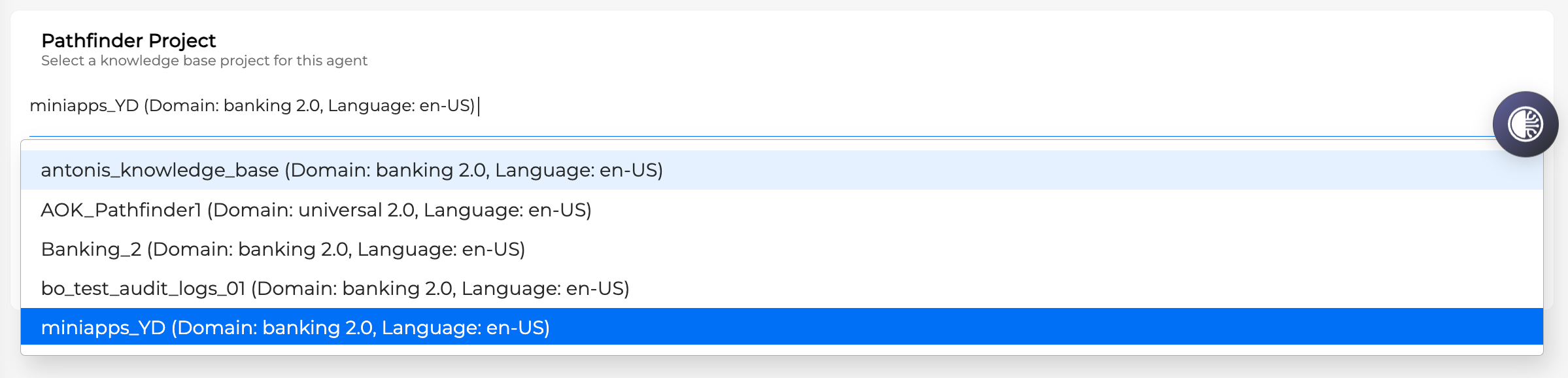This screenshot has height=378, width=1568.
Task: Confirm the highlighted miniapps_YD selection
Action: (x=298, y=328)
